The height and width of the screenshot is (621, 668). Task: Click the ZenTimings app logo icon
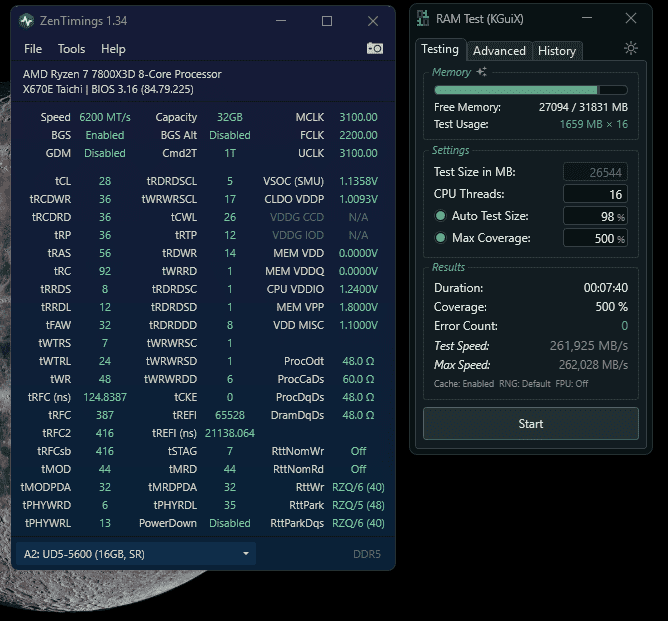[26, 21]
